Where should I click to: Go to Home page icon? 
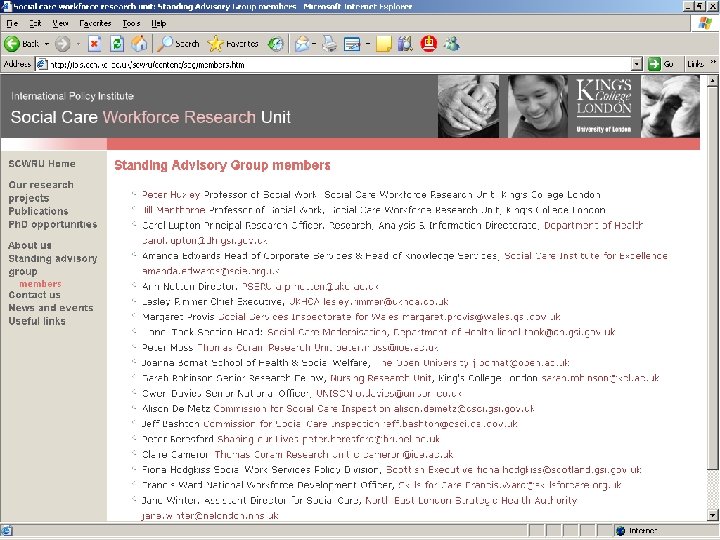point(139,44)
